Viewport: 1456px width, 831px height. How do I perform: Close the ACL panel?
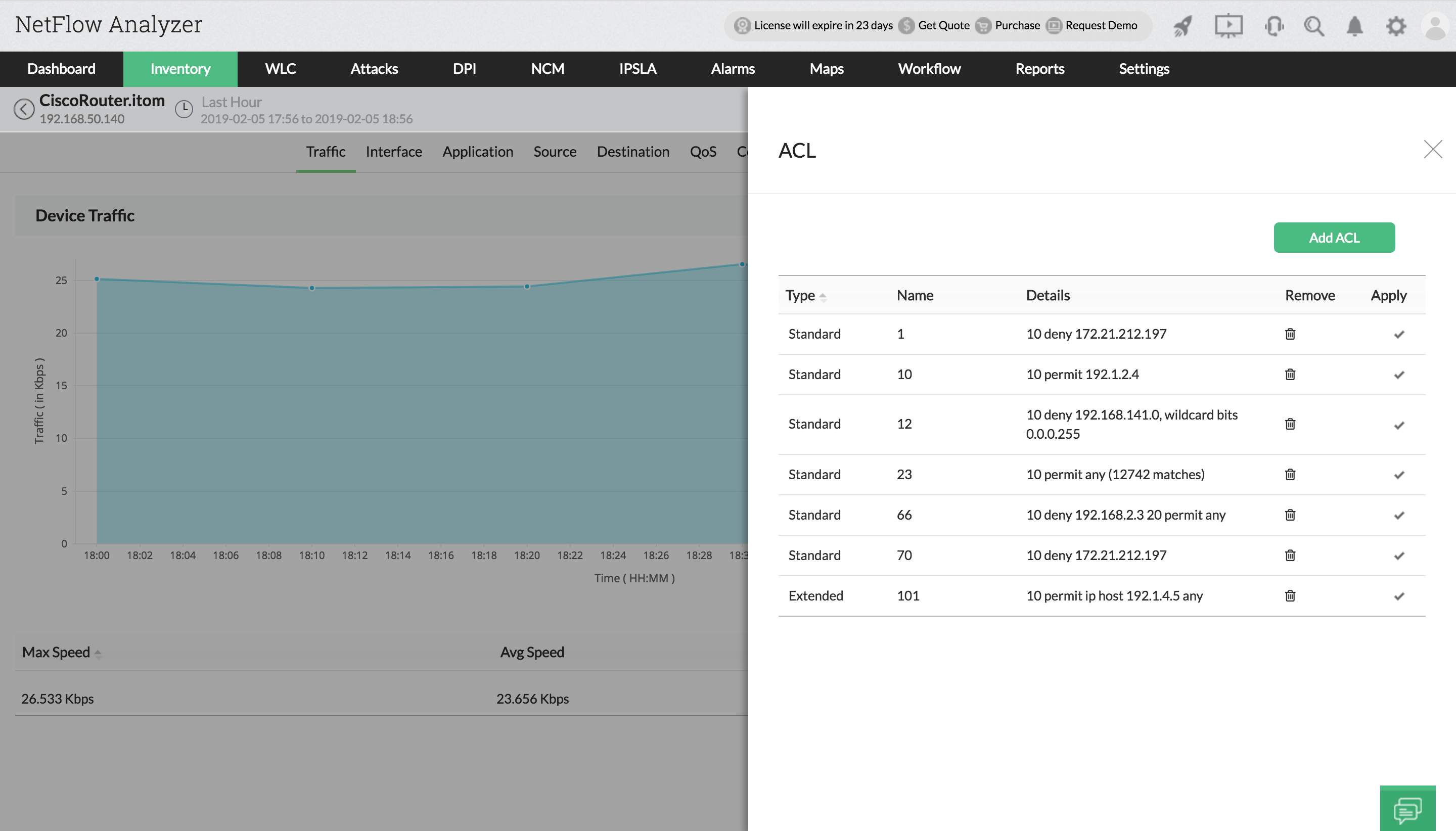[x=1432, y=150]
